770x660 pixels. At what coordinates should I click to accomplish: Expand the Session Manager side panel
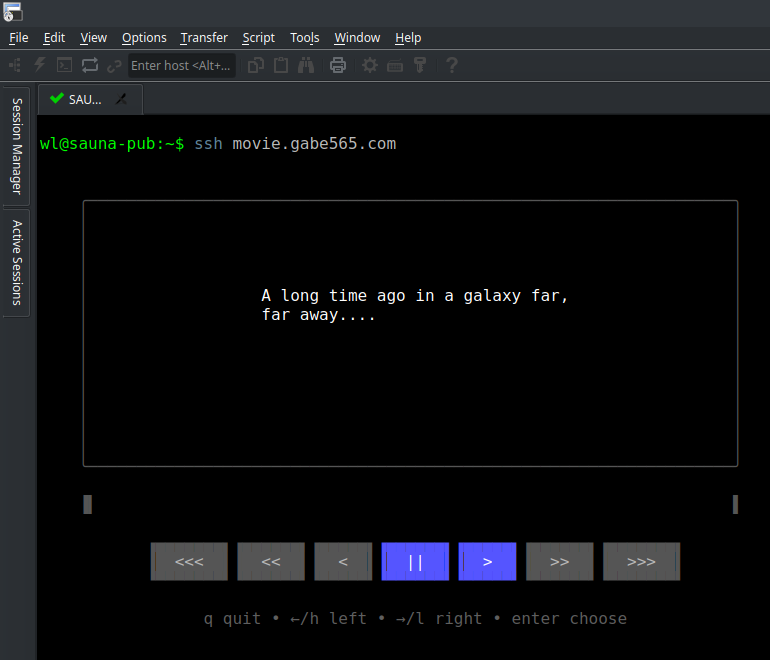17,146
